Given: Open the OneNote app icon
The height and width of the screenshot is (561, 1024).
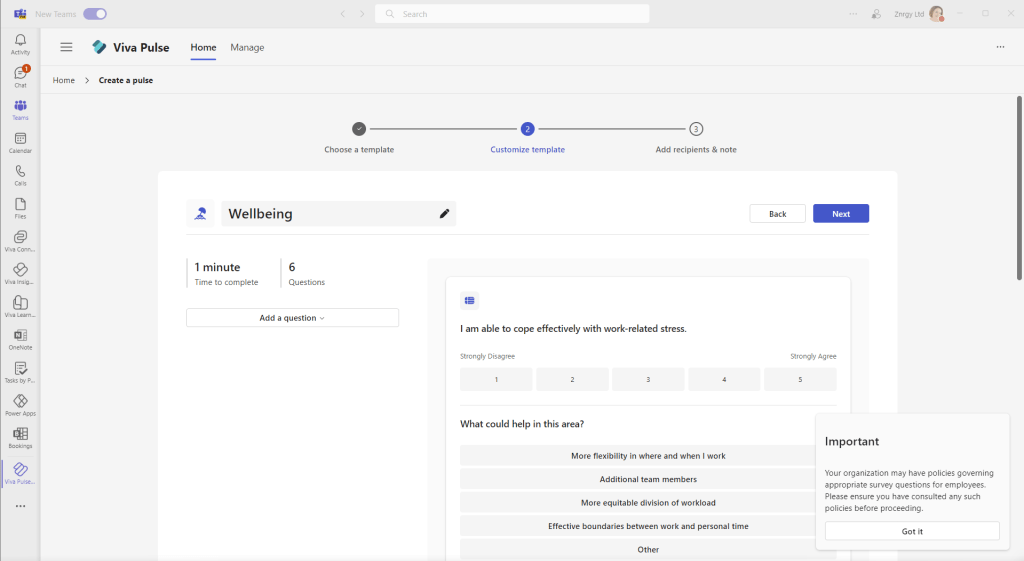Looking at the screenshot, I should 20,339.
